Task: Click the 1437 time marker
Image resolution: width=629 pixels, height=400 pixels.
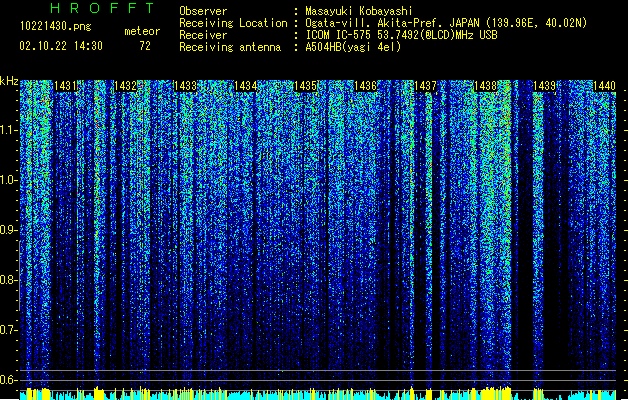Action: pyautogui.click(x=425, y=86)
